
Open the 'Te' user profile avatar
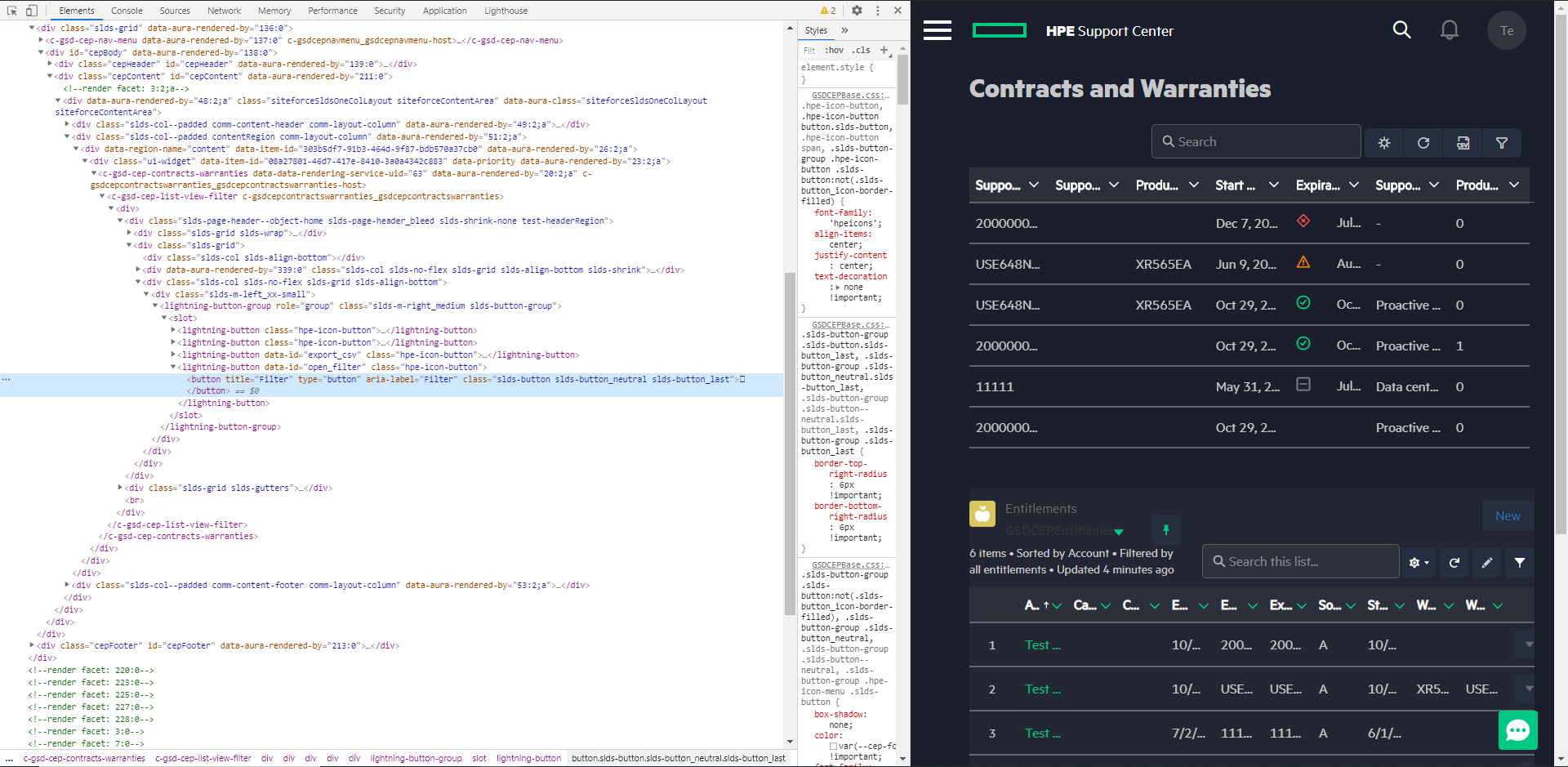1507,30
